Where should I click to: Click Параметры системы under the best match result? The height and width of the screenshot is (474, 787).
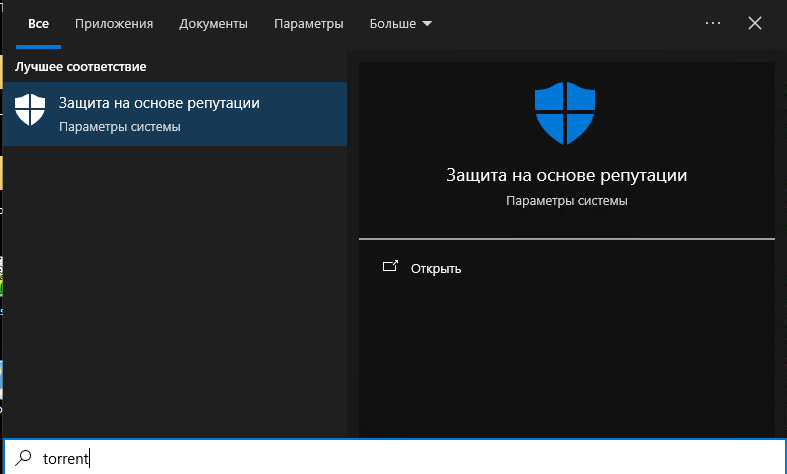coord(119,127)
